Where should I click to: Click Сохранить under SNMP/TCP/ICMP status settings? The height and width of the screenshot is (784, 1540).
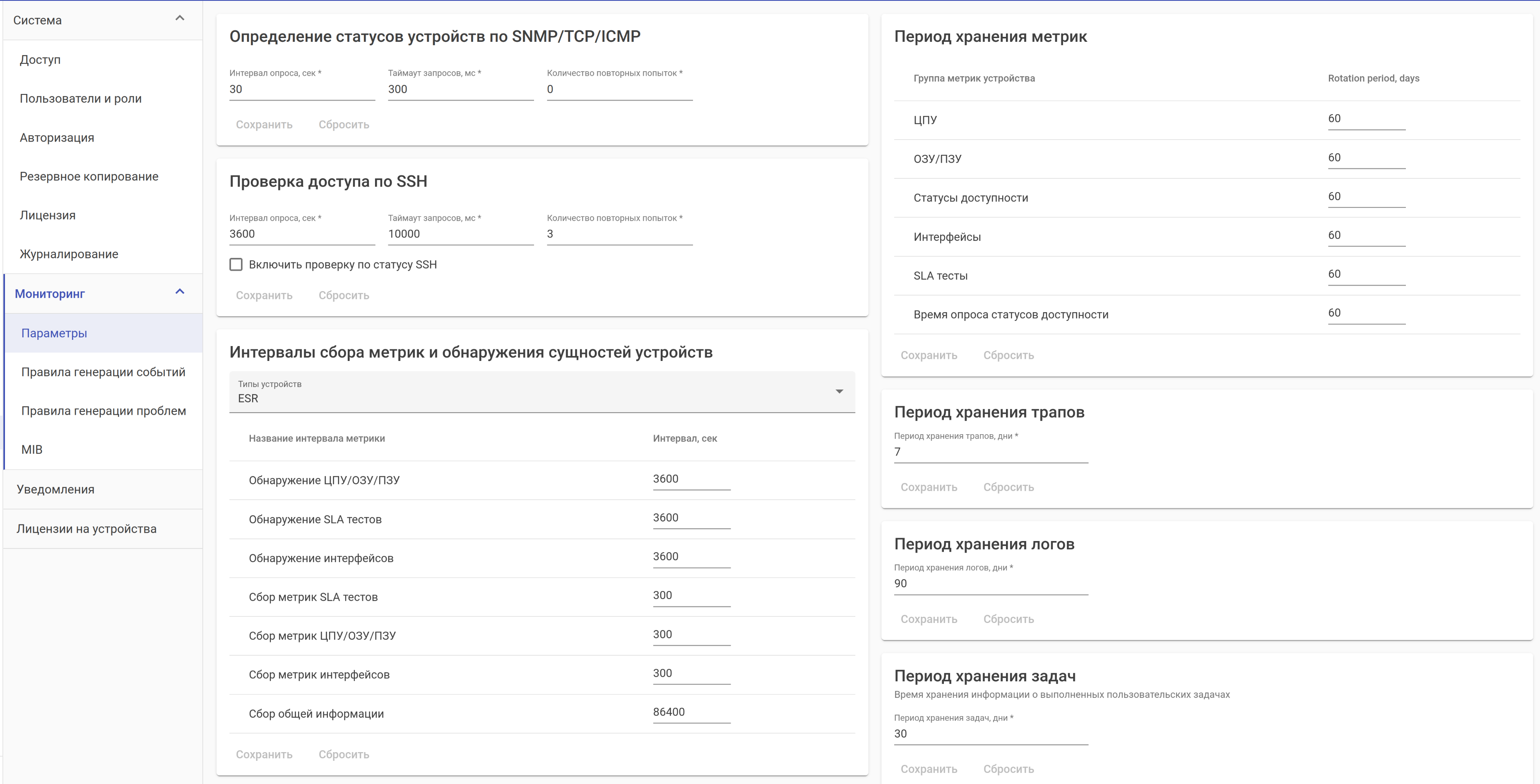pos(264,124)
